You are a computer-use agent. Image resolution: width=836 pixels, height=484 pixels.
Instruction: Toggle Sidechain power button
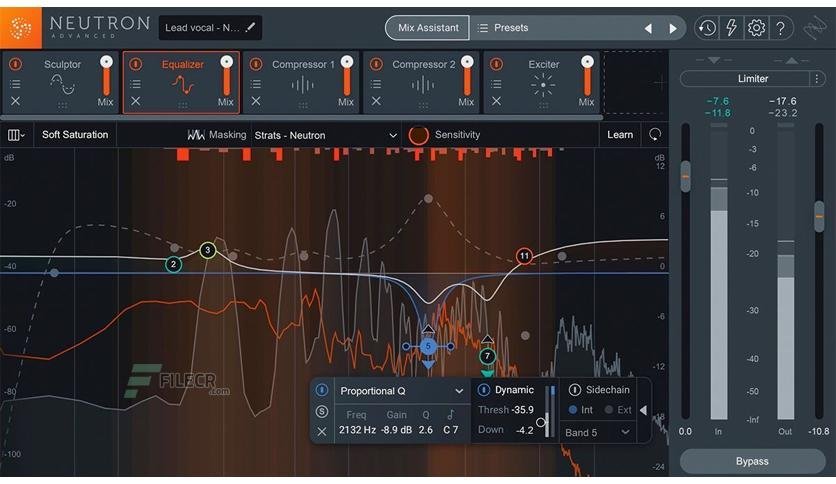[x=574, y=390]
